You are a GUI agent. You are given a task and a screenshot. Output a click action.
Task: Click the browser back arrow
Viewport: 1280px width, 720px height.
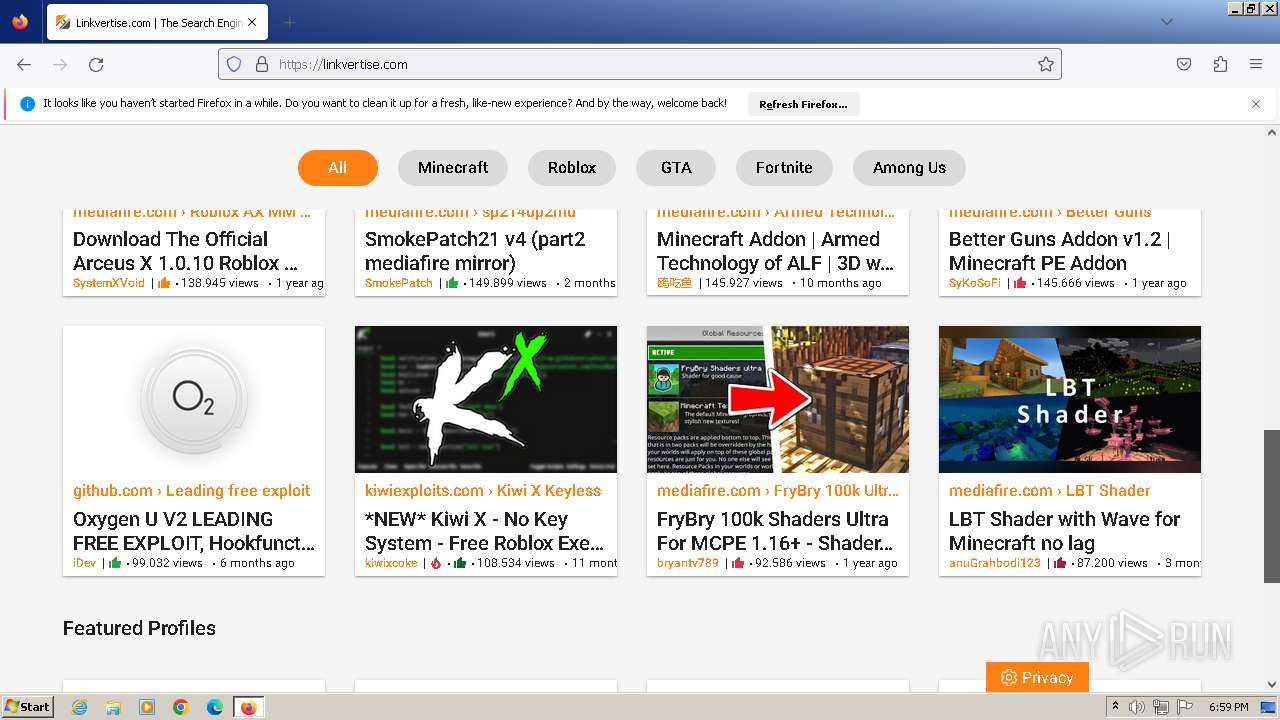[x=24, y=64]
